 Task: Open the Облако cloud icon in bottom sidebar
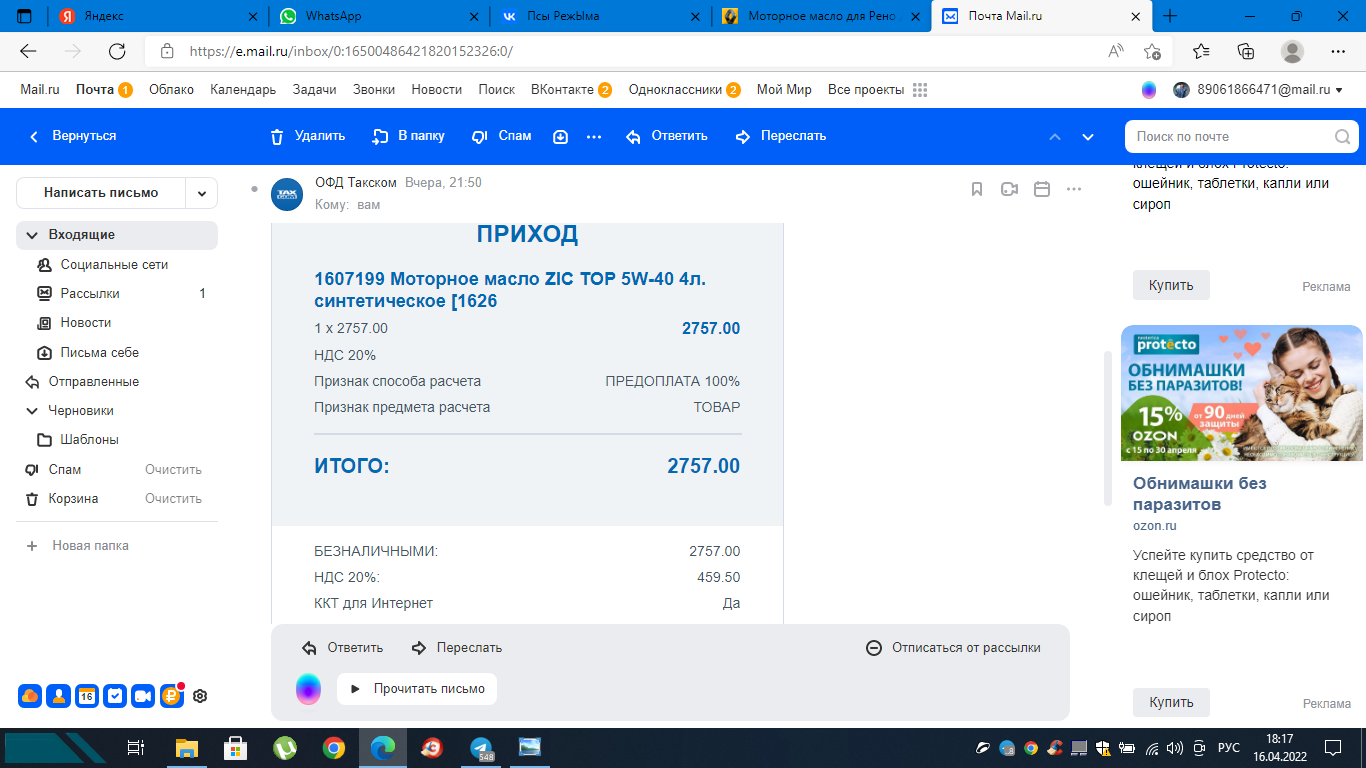click(x=29, y=696)
